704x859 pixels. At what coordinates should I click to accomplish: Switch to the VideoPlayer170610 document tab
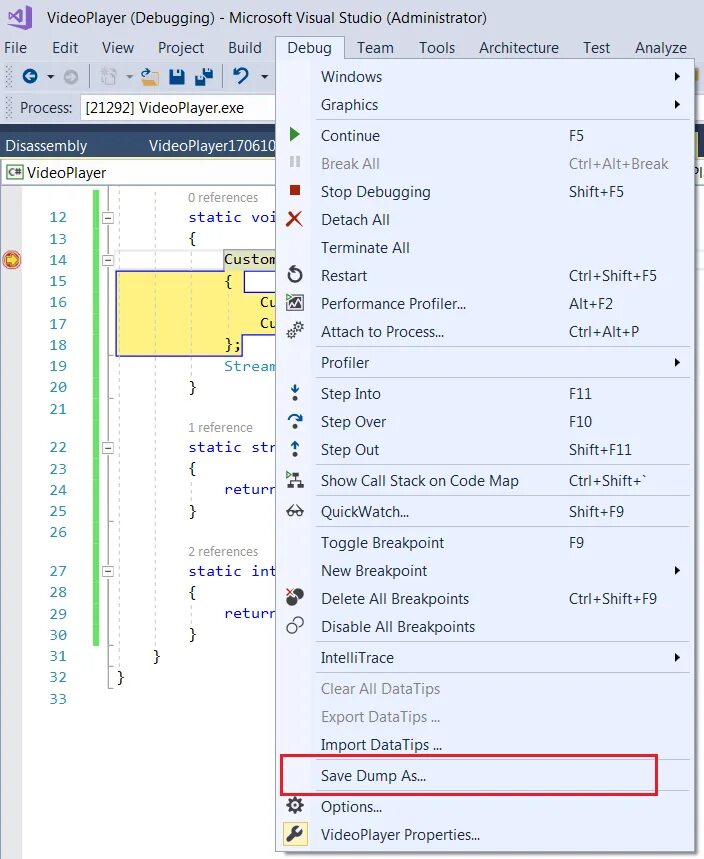tap(212, 146)
